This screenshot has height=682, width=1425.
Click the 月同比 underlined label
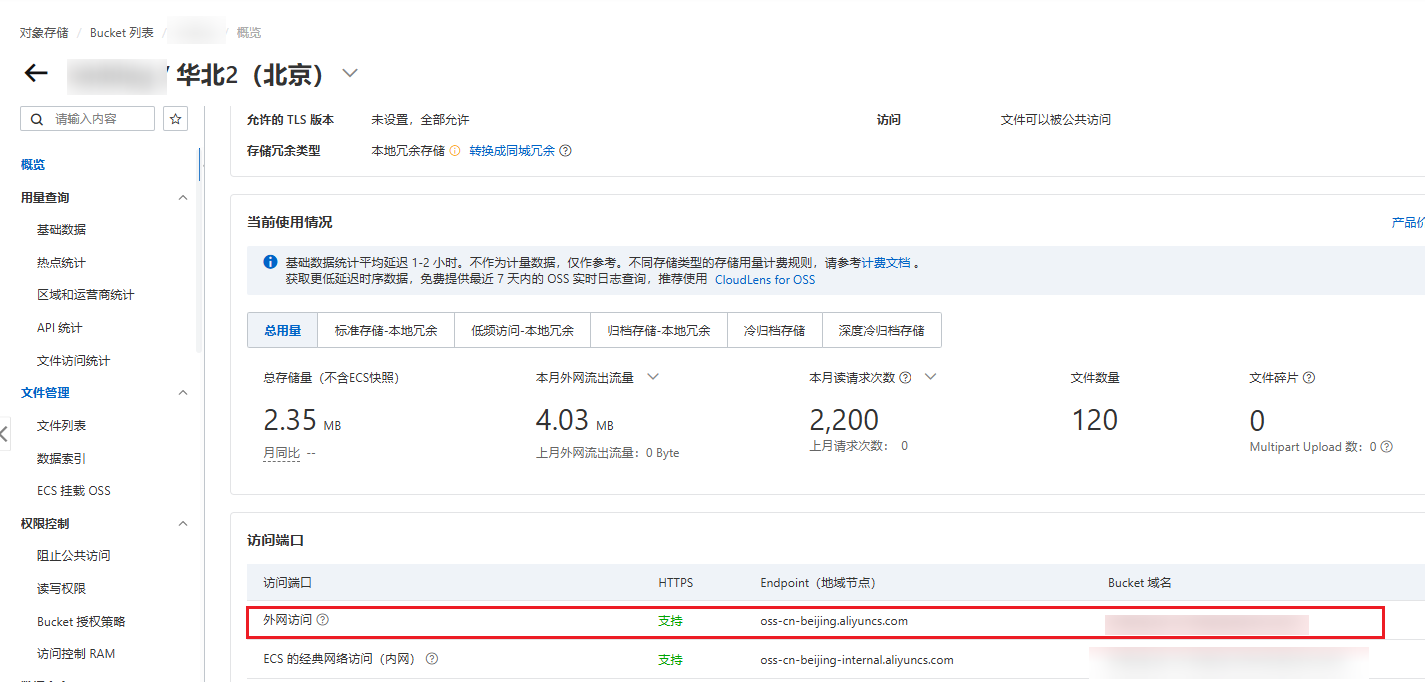point(281,453)
